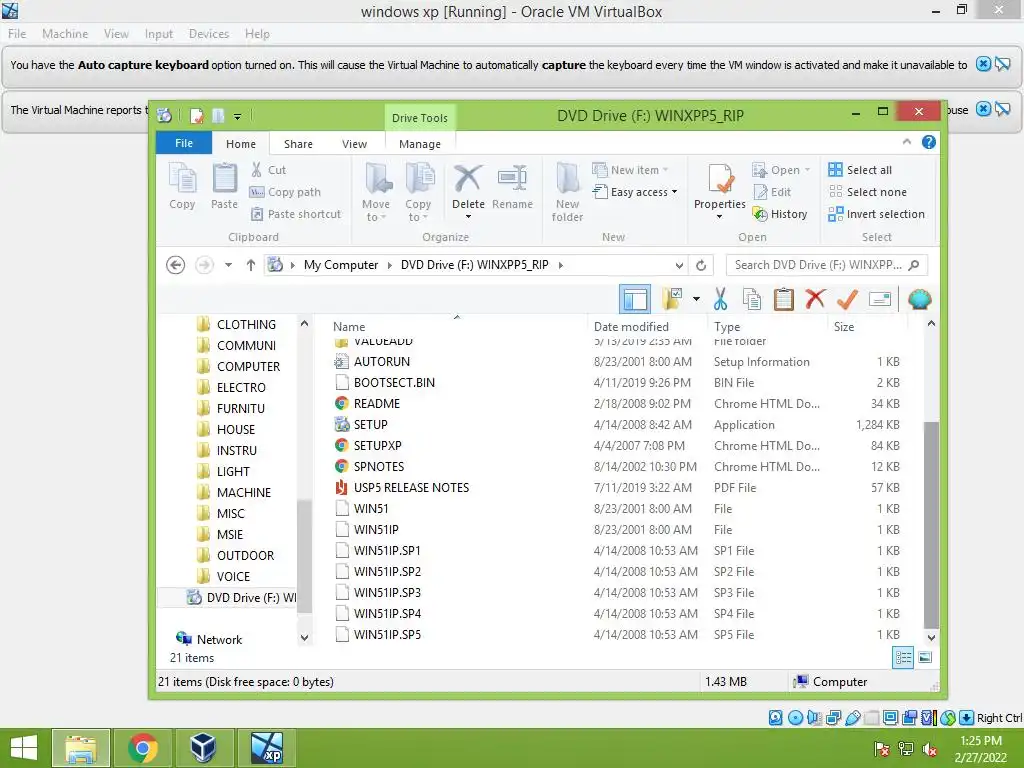Toggle the preview pane layout icon
The width and height of the screenshot is (1024, 768).
(x=635, y=300)
